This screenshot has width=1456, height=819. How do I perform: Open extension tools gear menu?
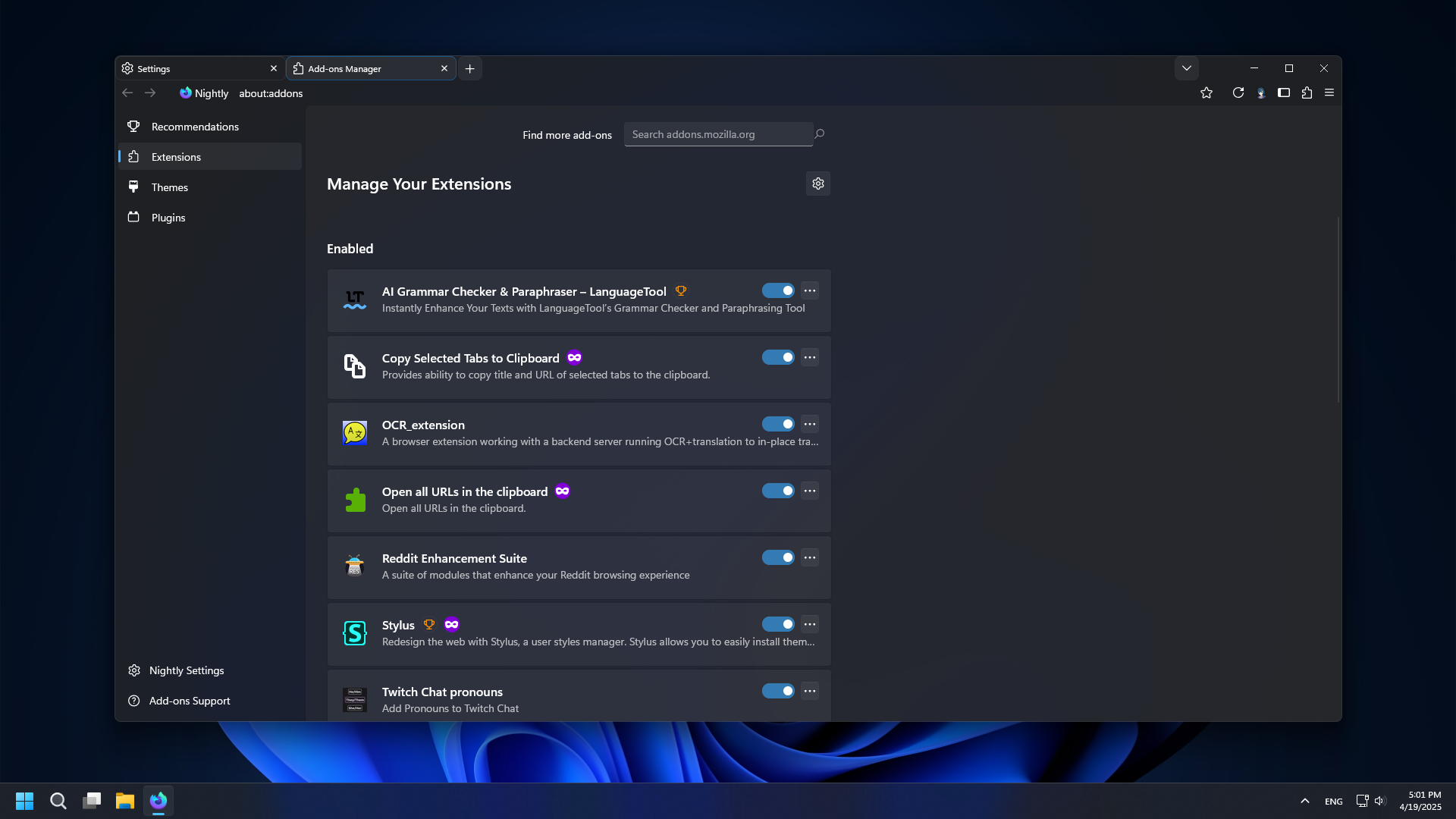[817, 184]
